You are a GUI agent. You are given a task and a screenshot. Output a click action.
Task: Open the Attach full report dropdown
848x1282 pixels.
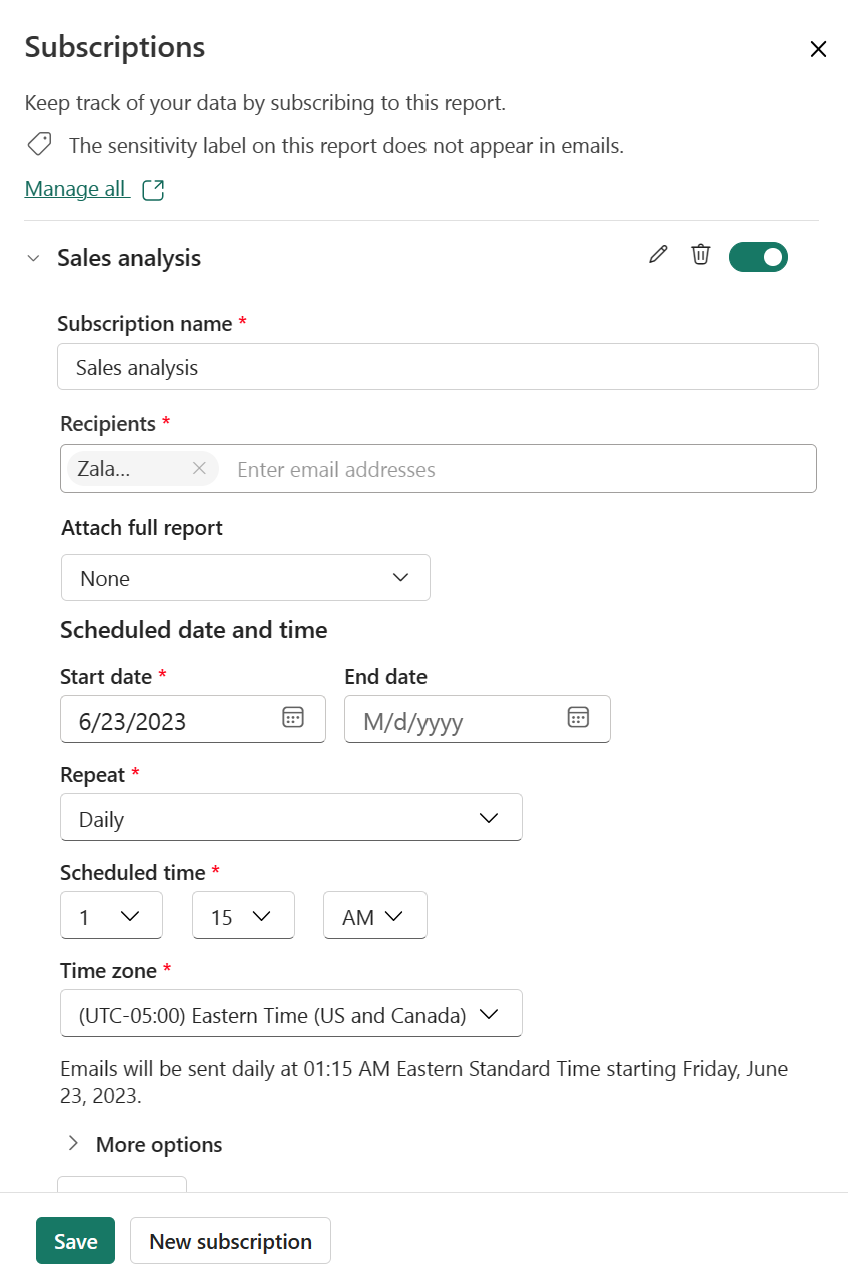click(246, 578)
